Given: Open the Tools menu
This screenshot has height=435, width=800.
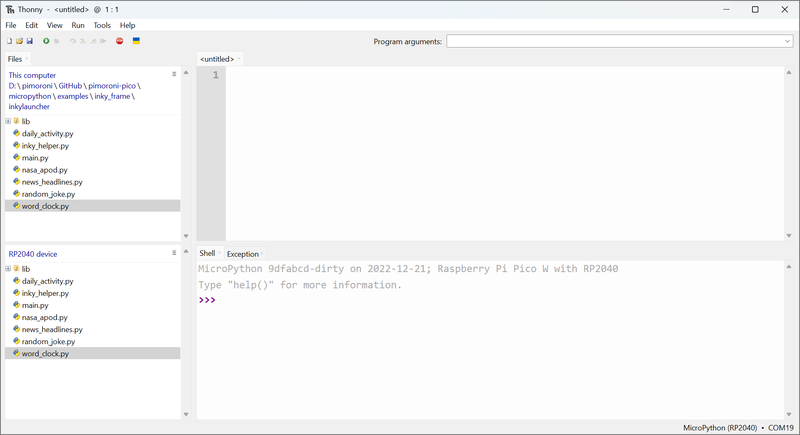Looking at the screenshot, I should point(102,25).
